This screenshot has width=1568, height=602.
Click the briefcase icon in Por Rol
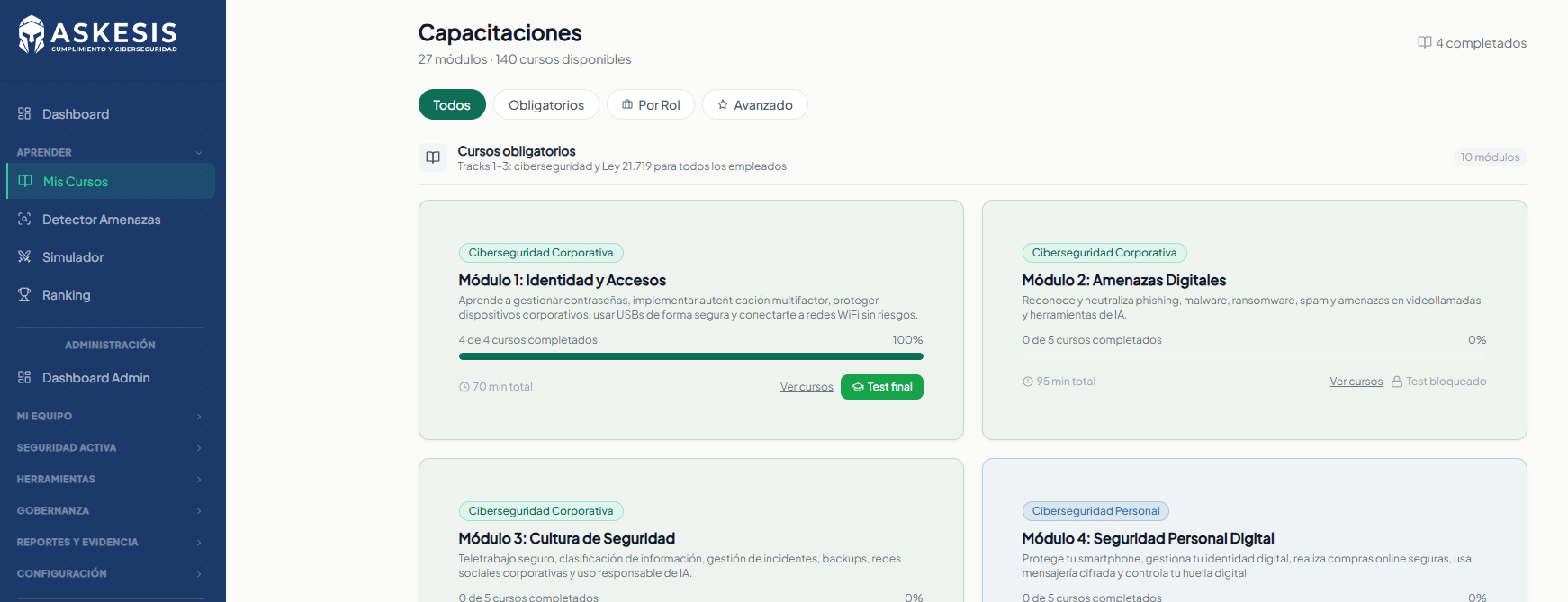[x=627, y=104]
